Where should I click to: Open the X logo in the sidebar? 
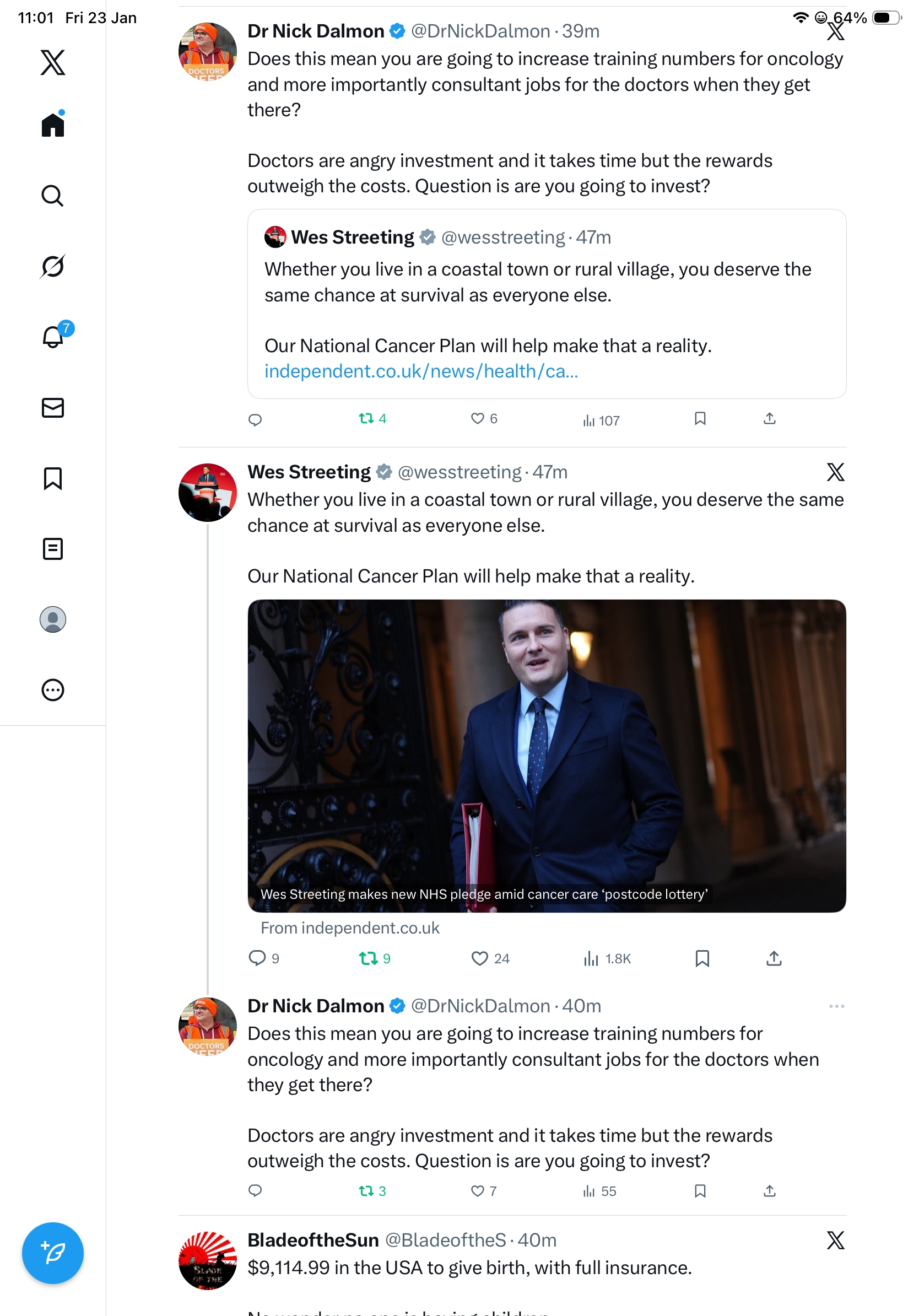[53, 62]
